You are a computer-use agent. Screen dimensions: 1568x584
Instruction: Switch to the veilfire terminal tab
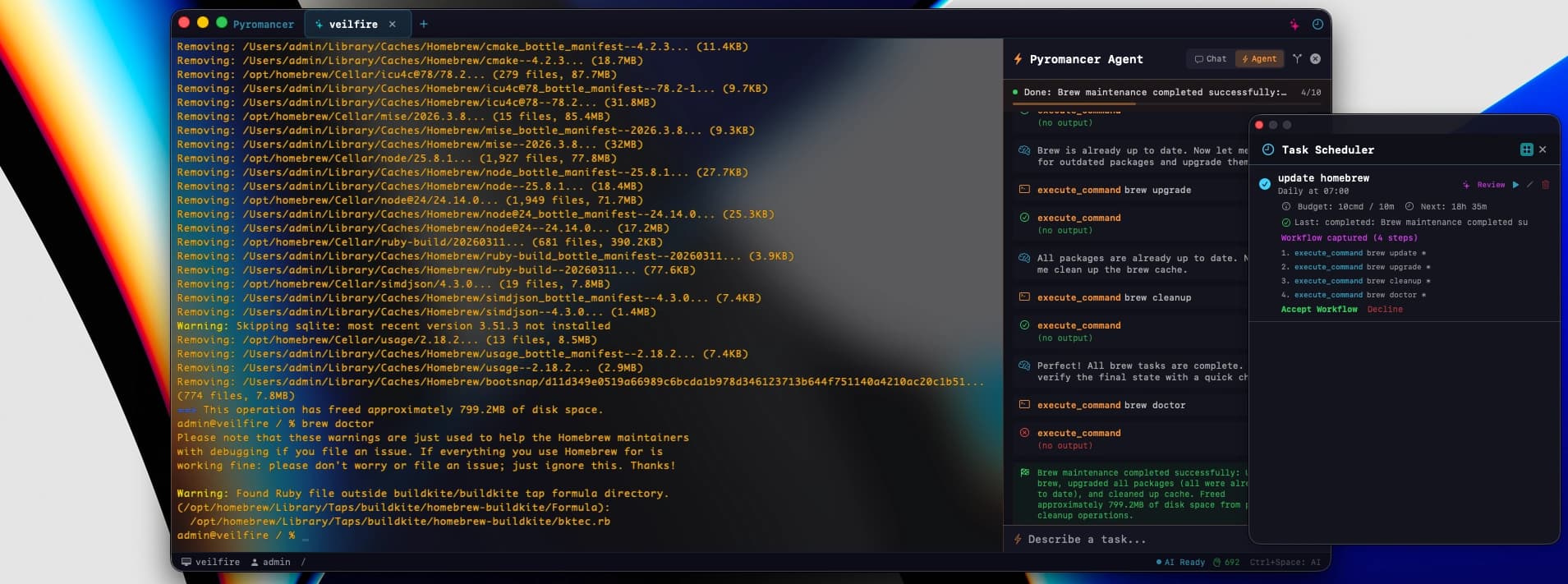coord(353,24)
